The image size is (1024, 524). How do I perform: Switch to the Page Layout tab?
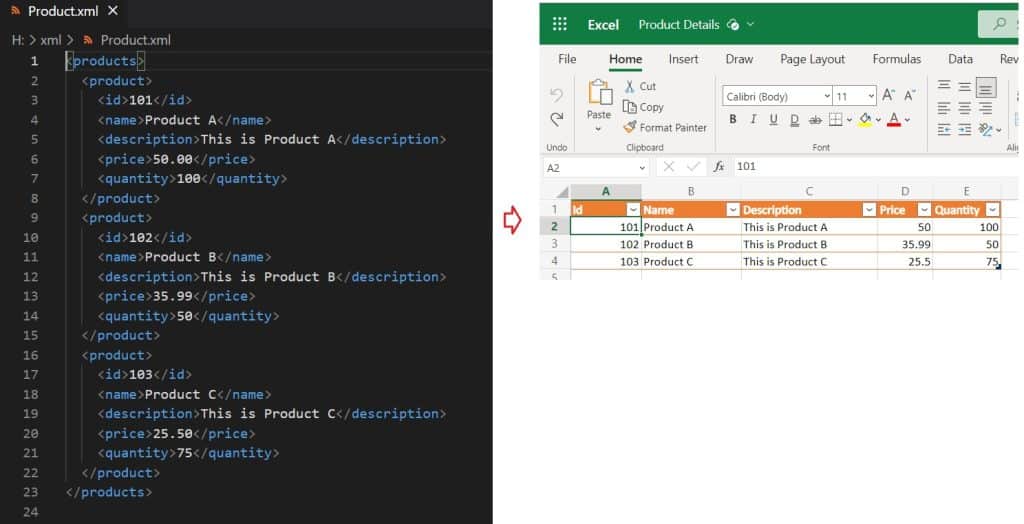coord(812,59)
